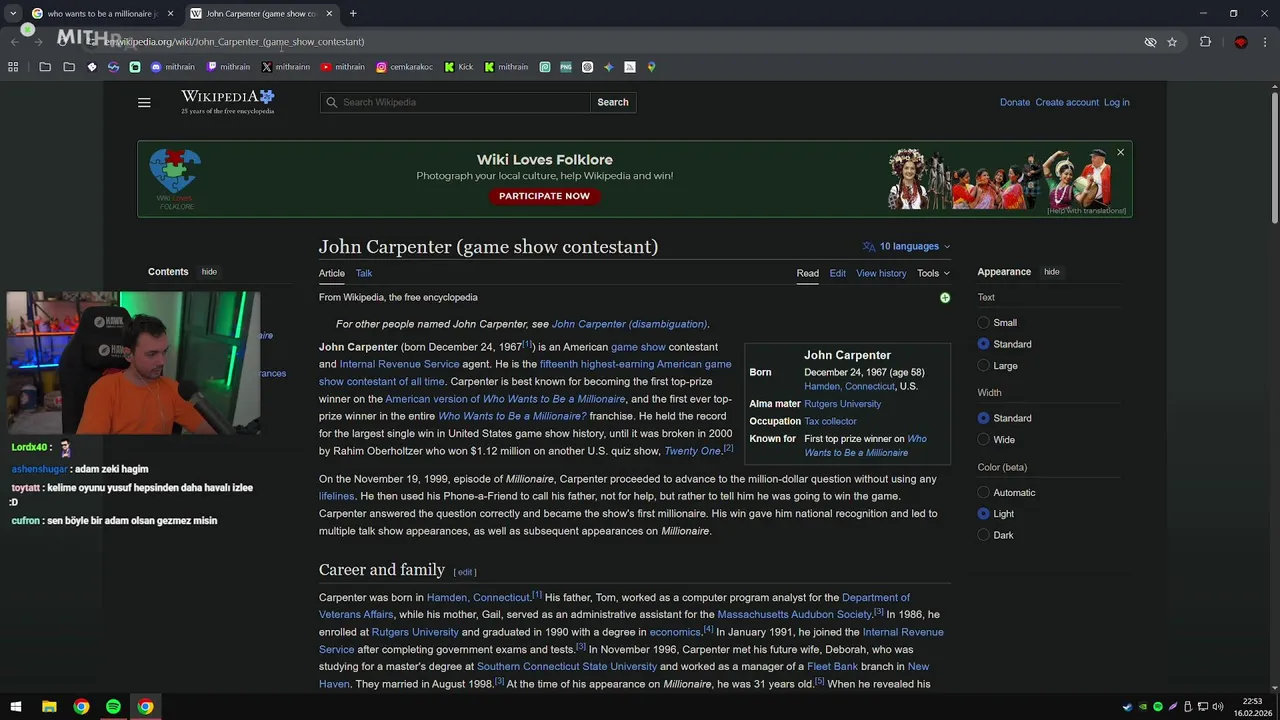Open the tab search dropdown arrow
1280x720 pixels.
point(13,13)
